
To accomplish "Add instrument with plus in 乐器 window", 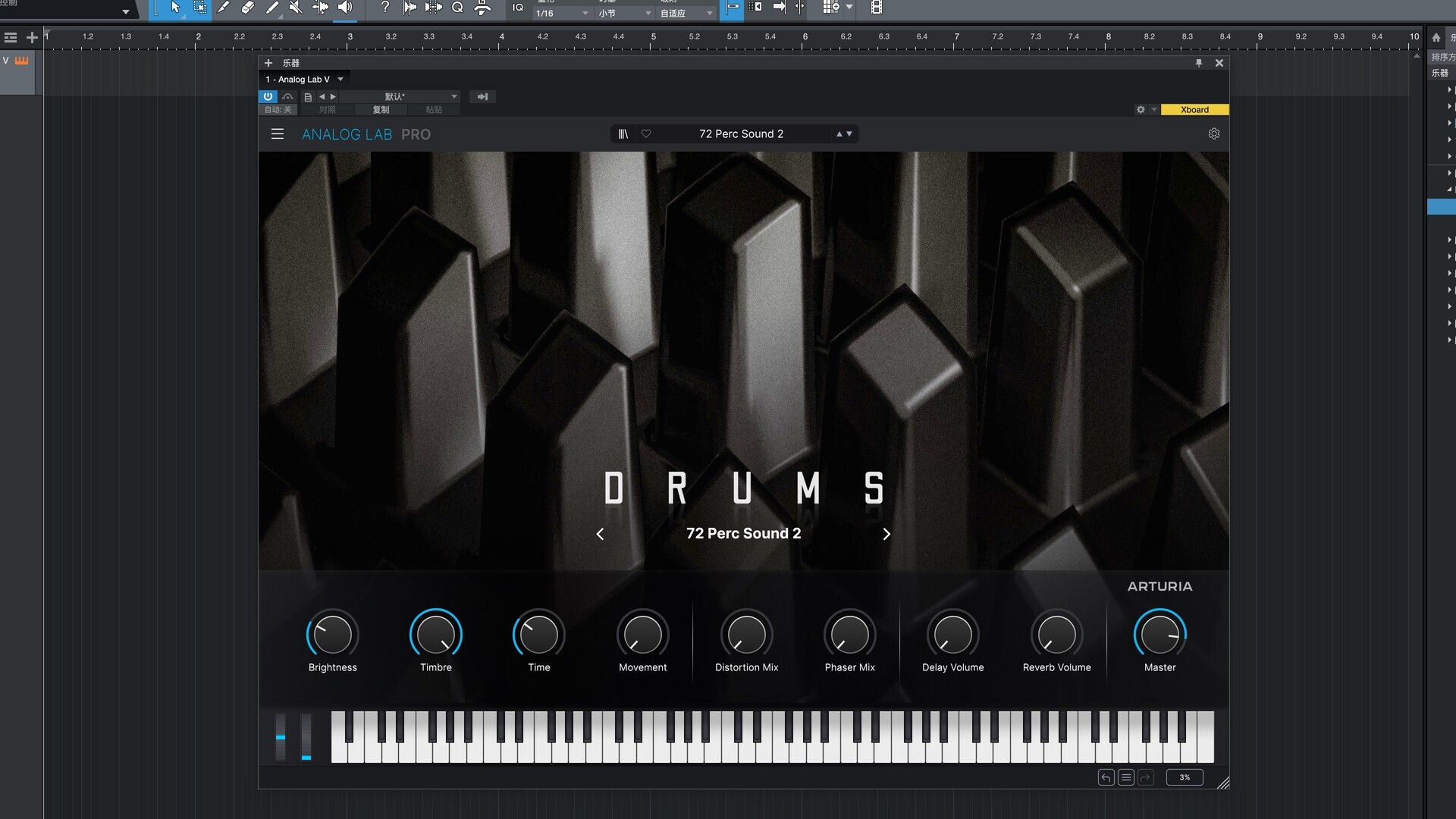I will pos(268,63).
